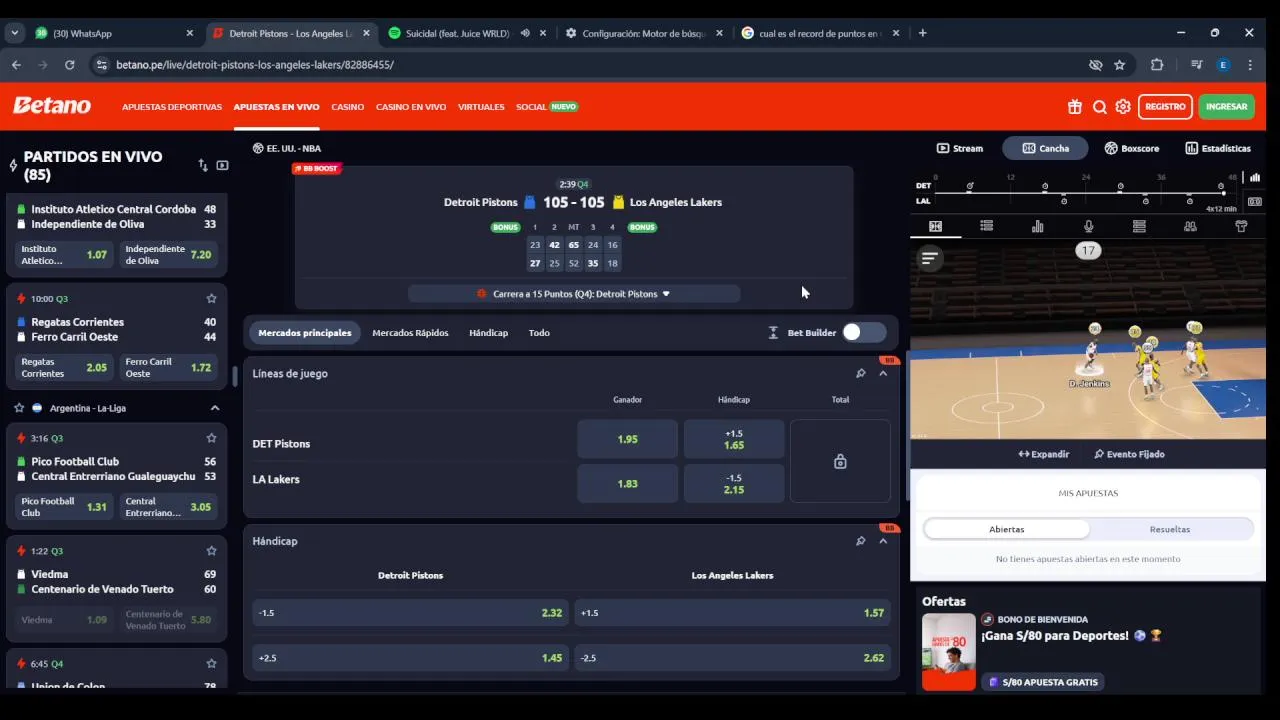Bet on DET Pistons winner 1.95
Viewport: 1280px width, 720px height.
[627, 439]
